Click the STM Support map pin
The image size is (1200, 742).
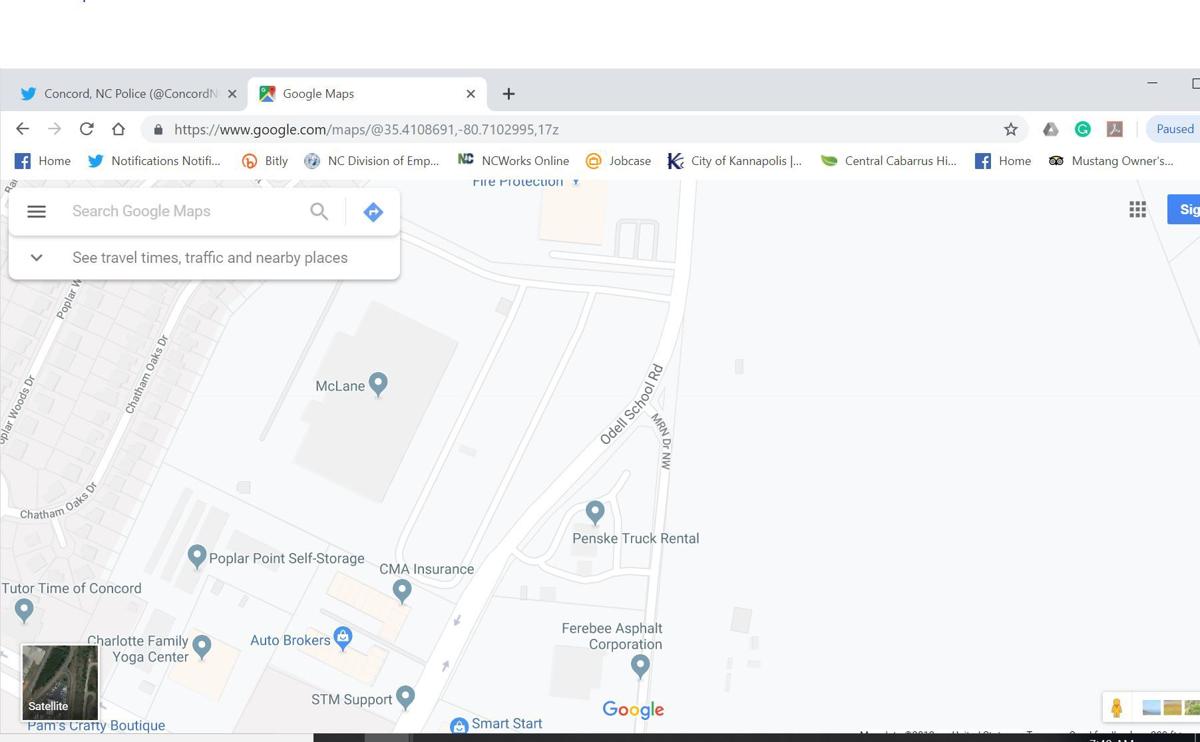pos(405,696)
